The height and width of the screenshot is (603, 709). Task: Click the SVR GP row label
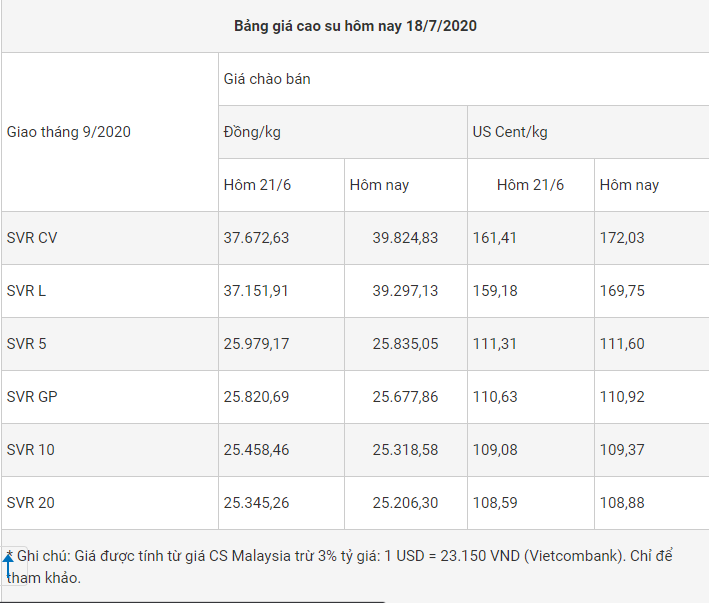(x=33, y=397)
